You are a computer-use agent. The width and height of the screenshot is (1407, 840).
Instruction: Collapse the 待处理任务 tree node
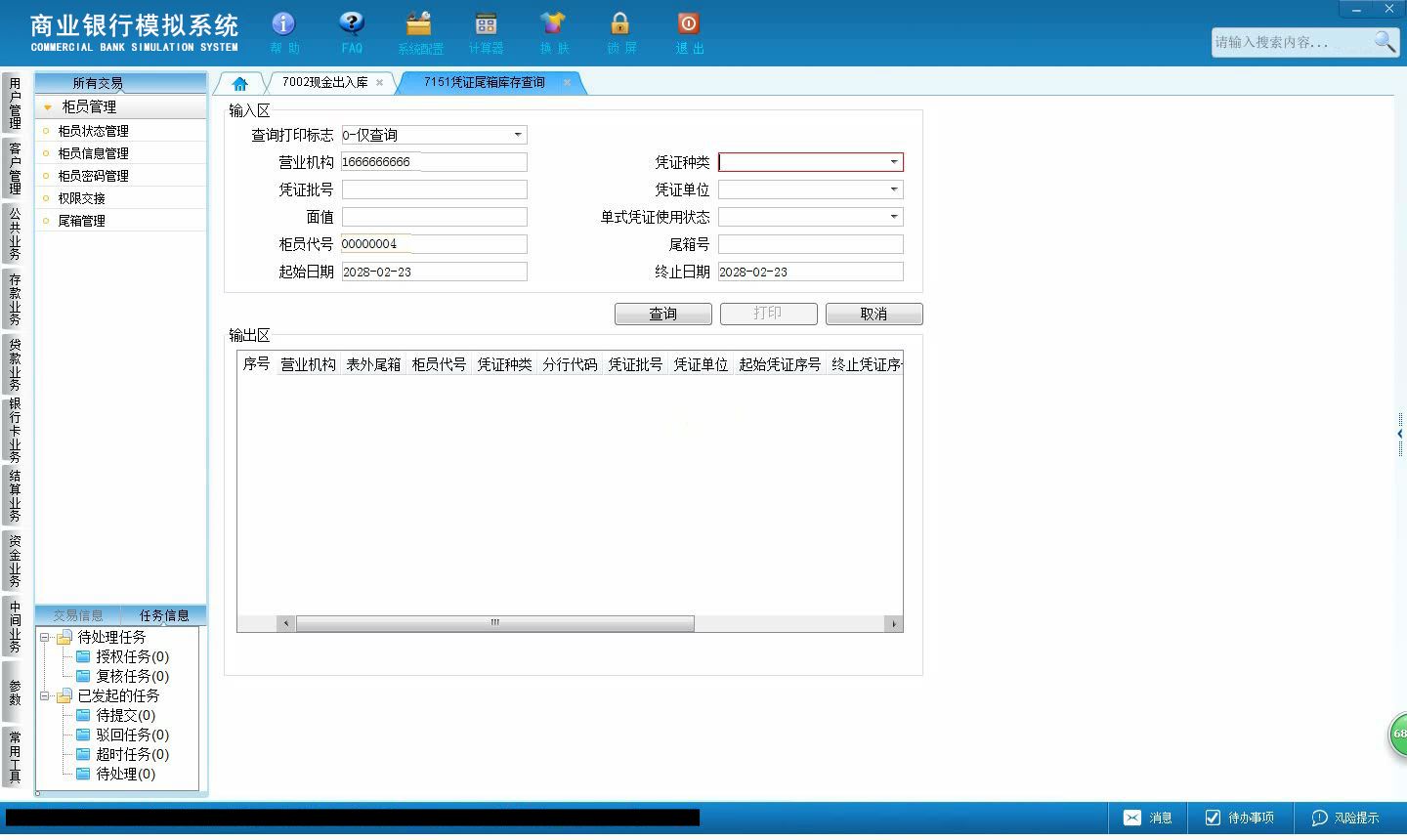pyautogui.click(x=45, y=637)
